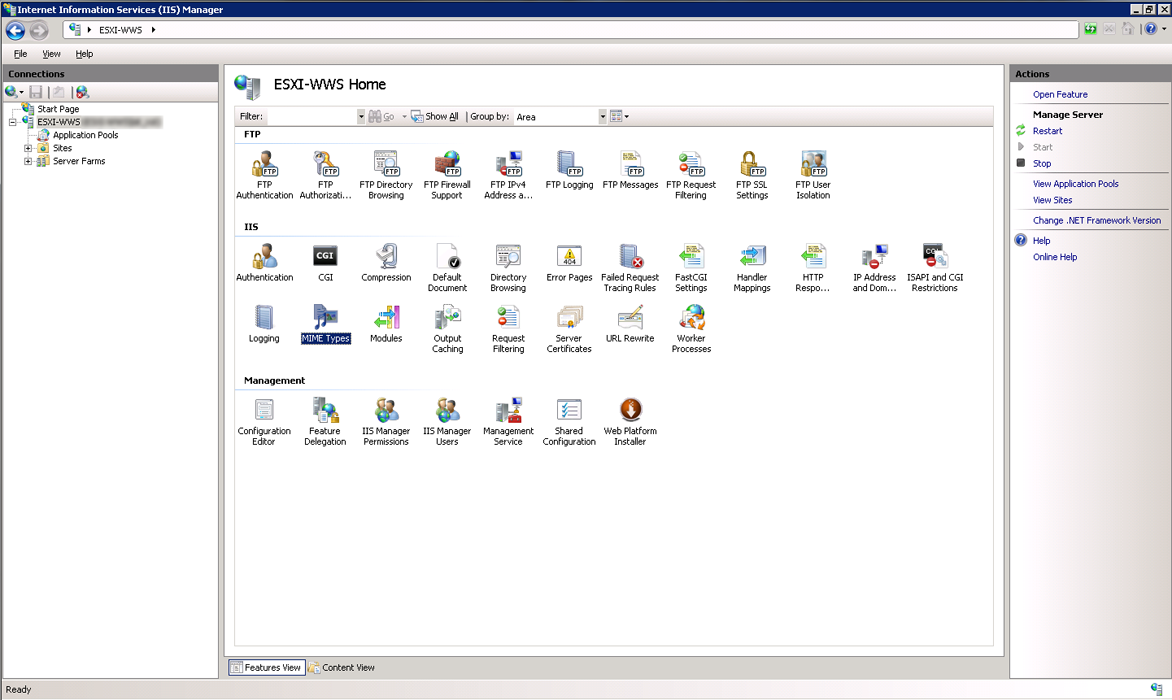Select FTP Directory Browsing icon
The image size is (1172, 700).
tap(386, 175)
